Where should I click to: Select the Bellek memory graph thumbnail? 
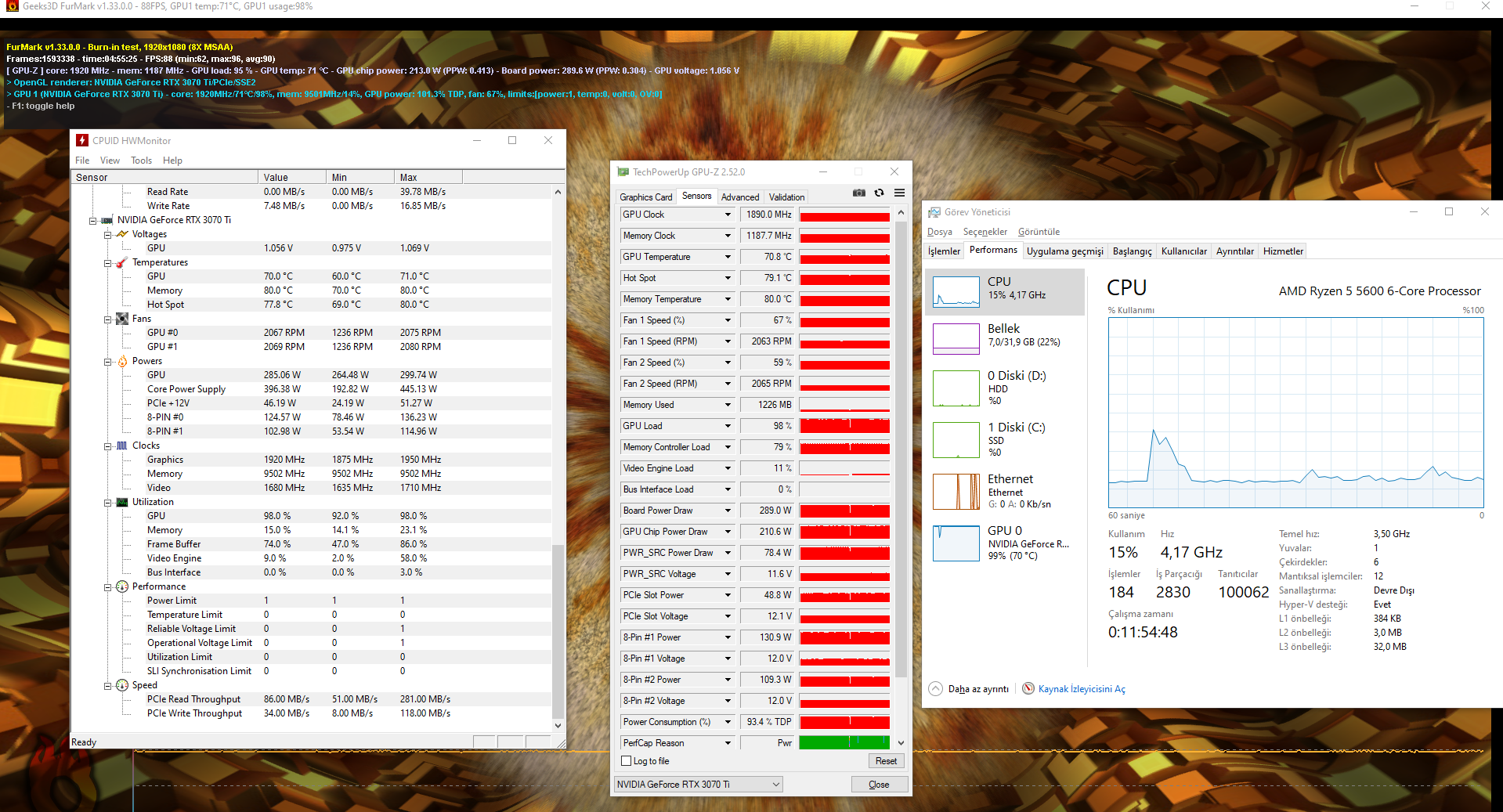coord(956,338)
